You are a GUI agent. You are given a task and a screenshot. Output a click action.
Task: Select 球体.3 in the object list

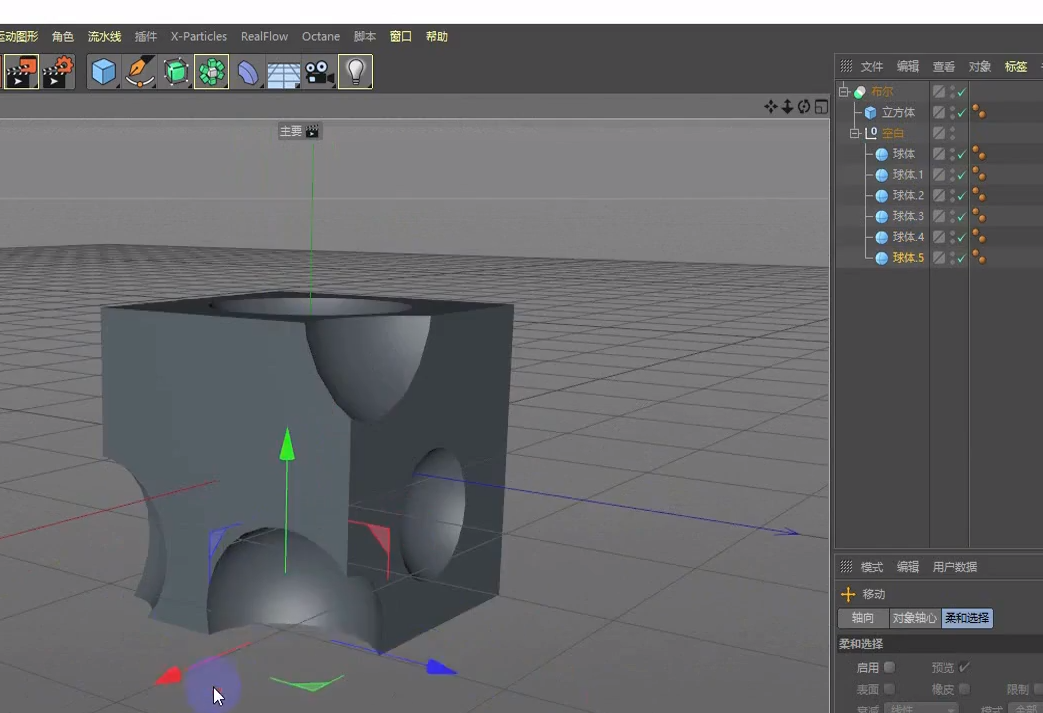click(x=907, y=216)
